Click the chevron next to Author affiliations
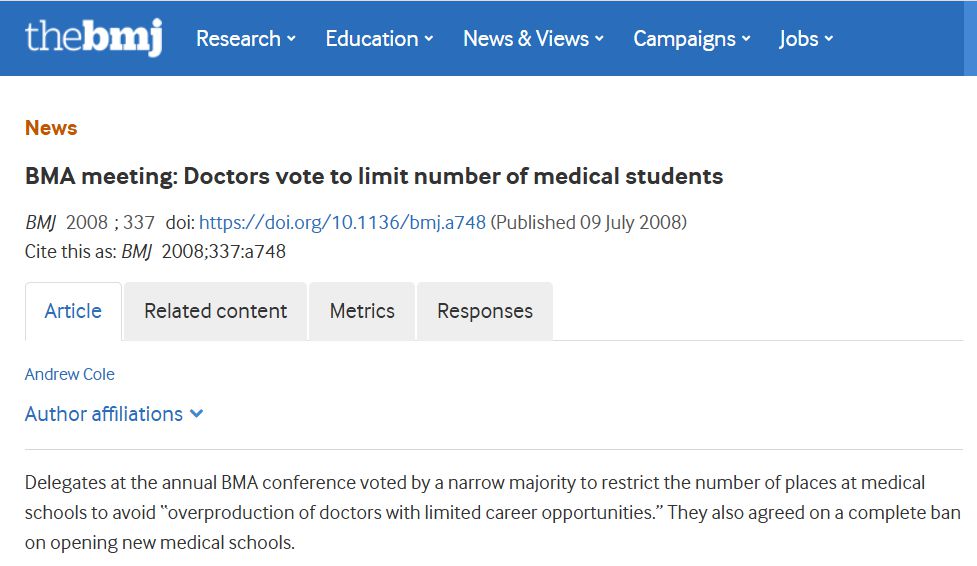The height and width of the screenshot is (566, 977). [x=196, y=414]
